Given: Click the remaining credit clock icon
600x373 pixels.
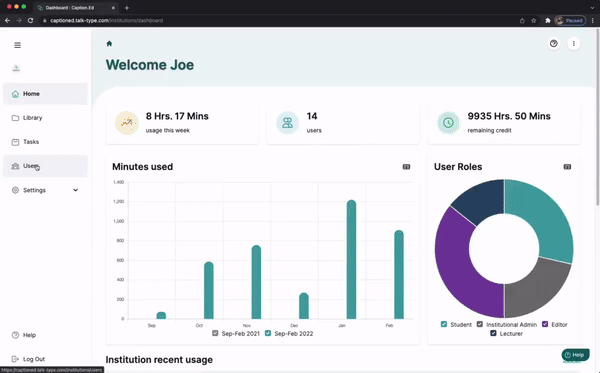Looking at the screenshot, I should click(x=448, y=123).
